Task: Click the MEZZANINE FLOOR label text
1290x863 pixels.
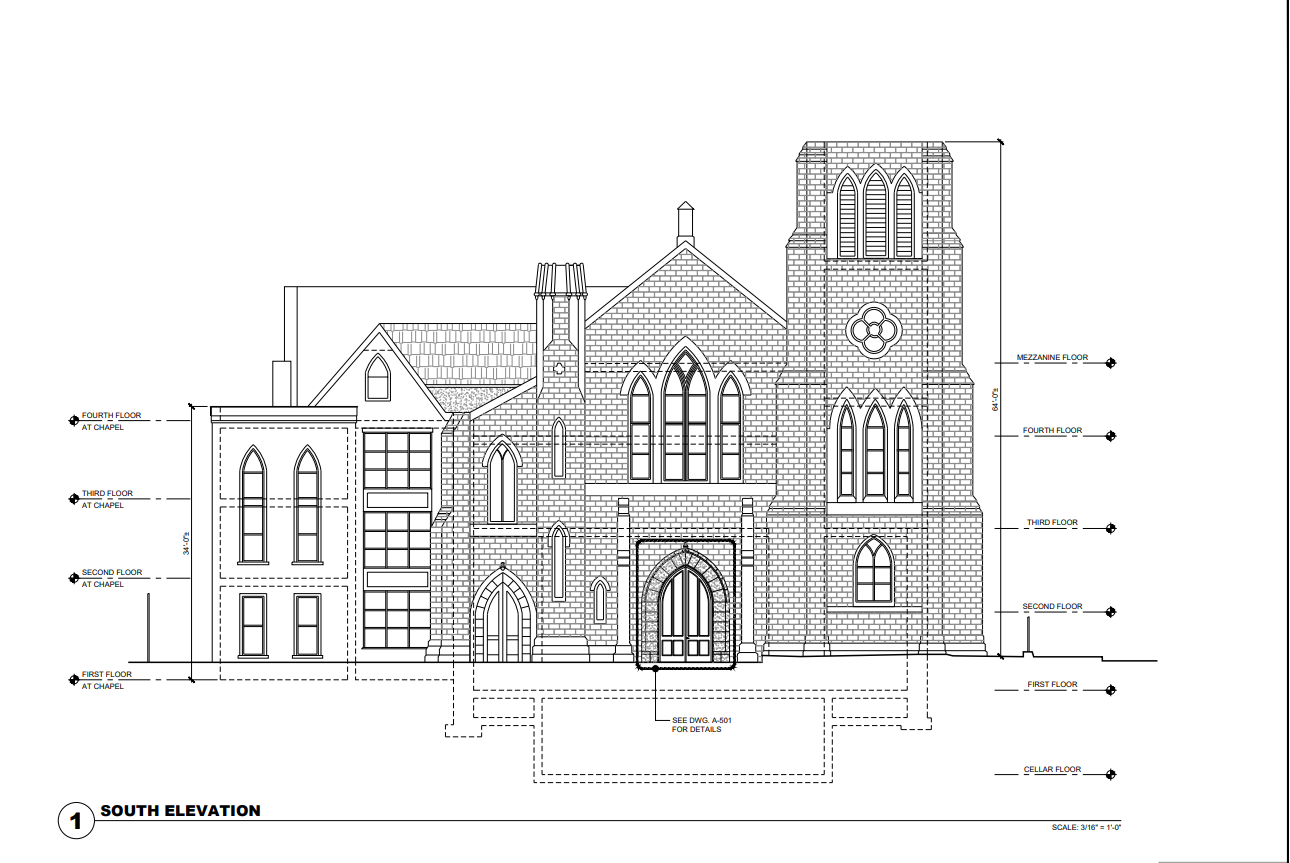Action: tap(1051, 357)
